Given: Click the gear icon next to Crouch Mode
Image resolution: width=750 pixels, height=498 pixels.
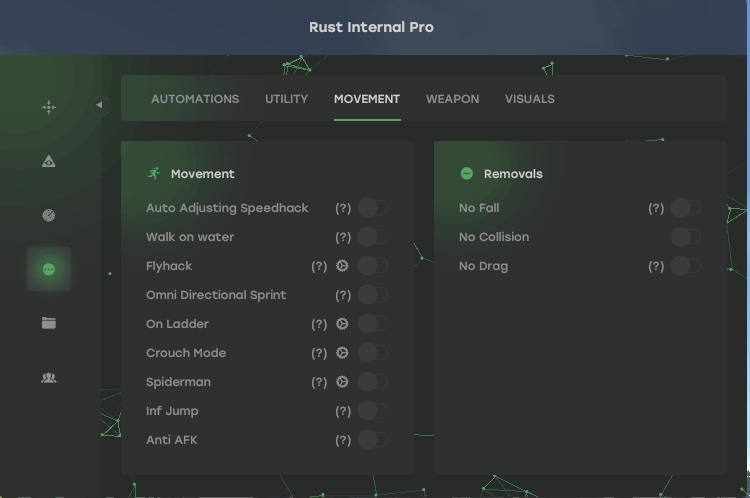Looking at the screenshot, I should pos(343,353).
